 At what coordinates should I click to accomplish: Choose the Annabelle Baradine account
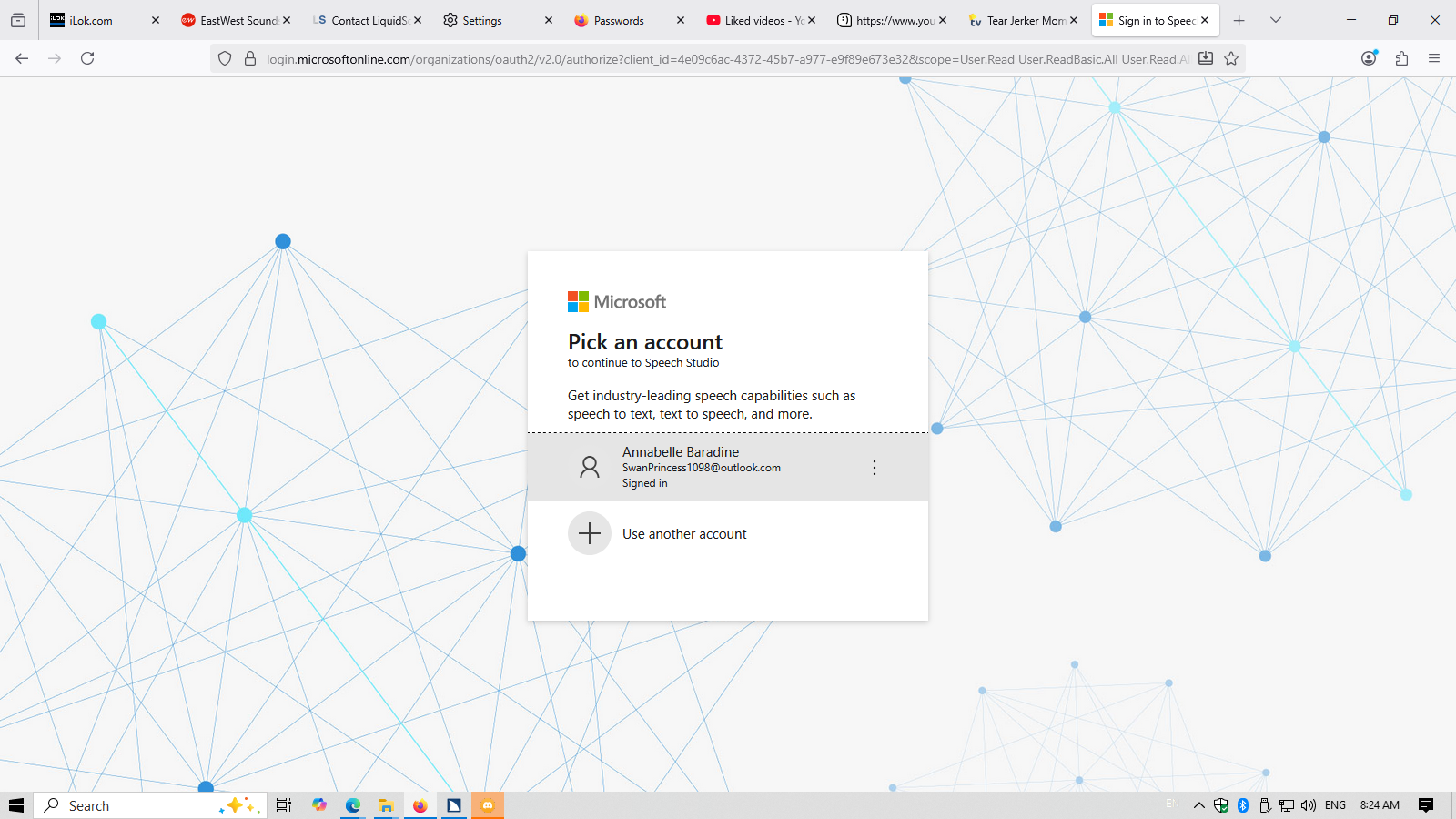tap(728, 467)
